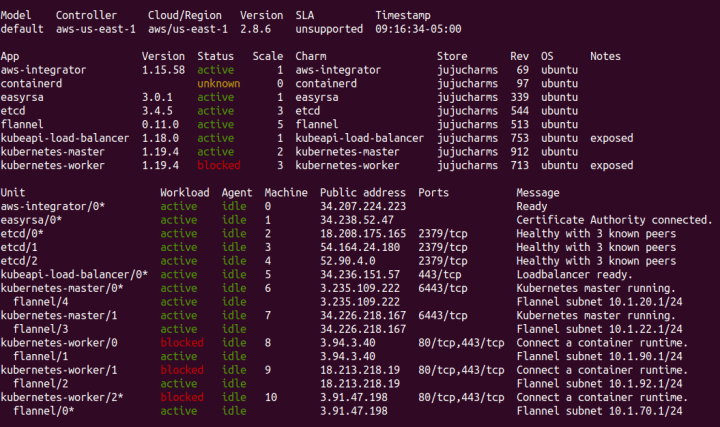Click the 'unknown' status of containerd
This screenshot has width=720, height=427.
(x=219, y=84)
